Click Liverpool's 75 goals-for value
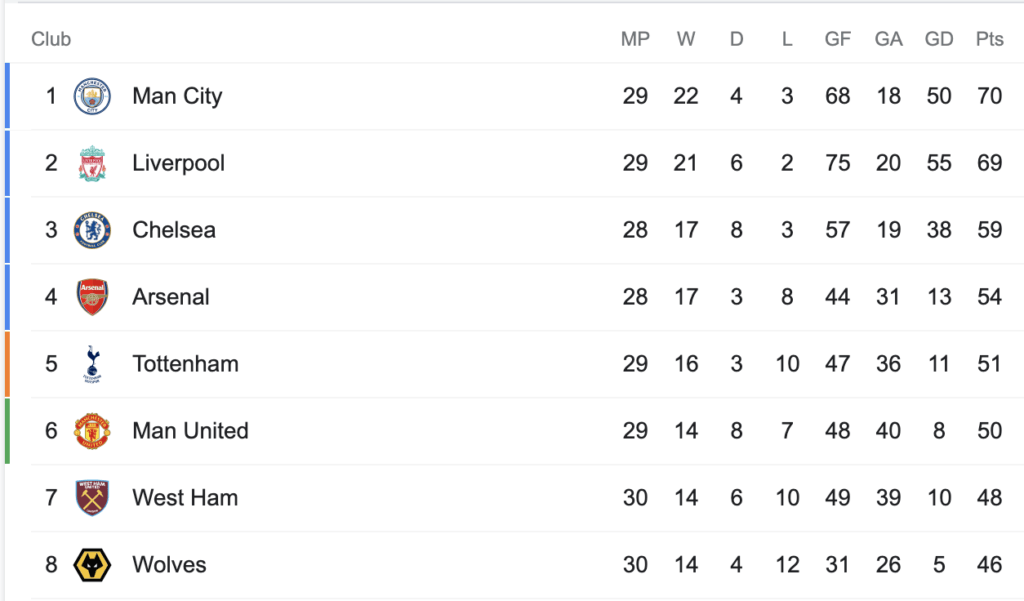The image size is (1024, 601). coord(837,163)
